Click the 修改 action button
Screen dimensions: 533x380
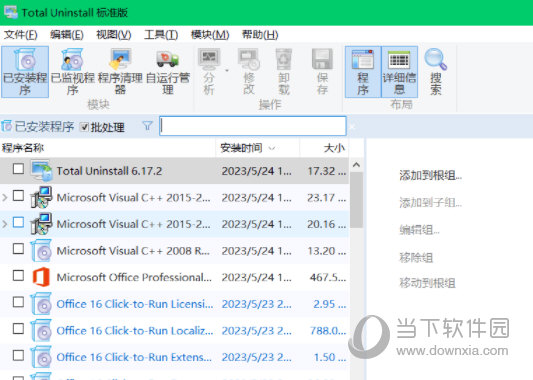click(249, 72)
